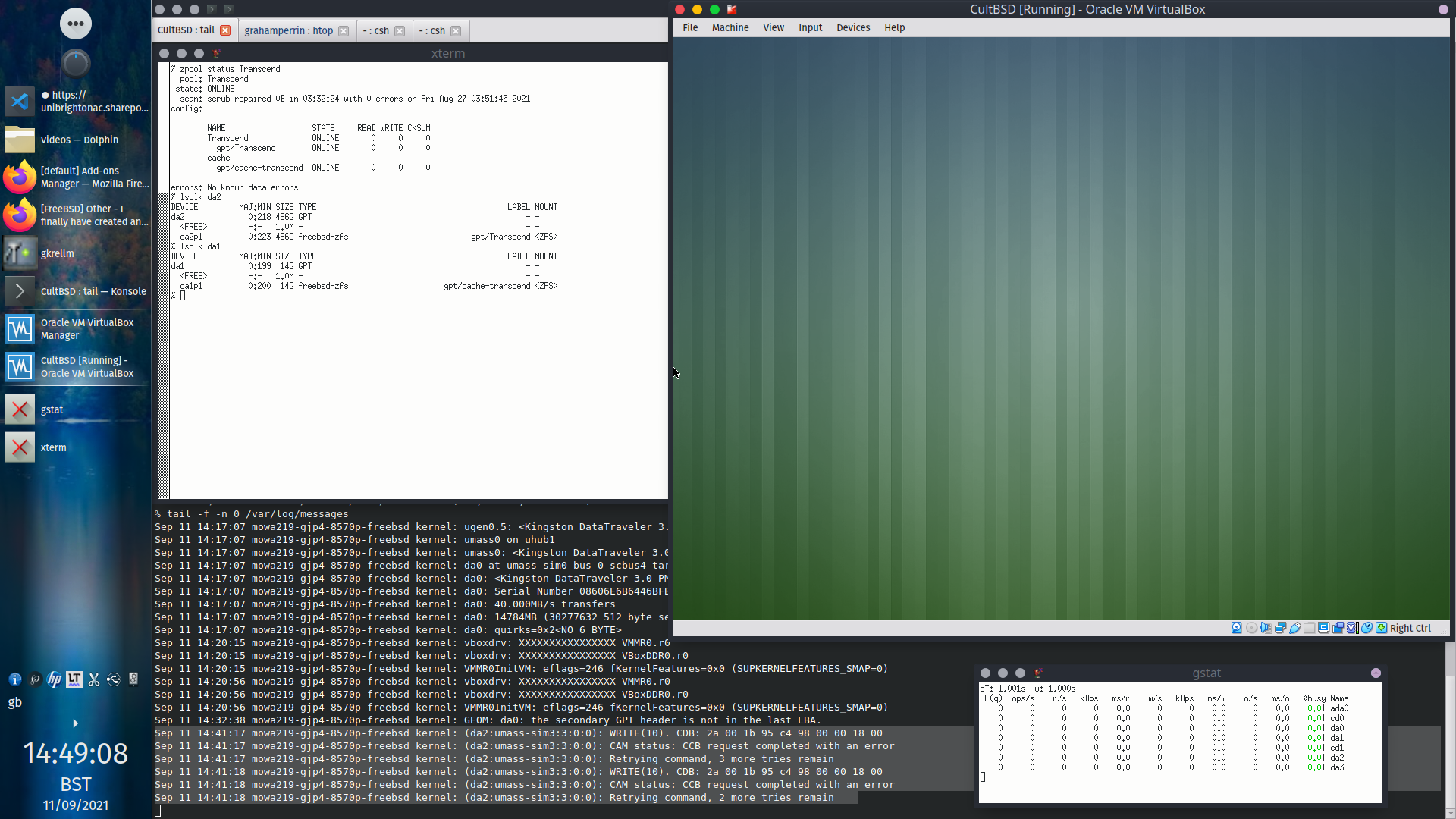Image resolution: width=1456 pixels, height=819 pixels.
Task: Open the Machine menu
Action: (730, 28)
